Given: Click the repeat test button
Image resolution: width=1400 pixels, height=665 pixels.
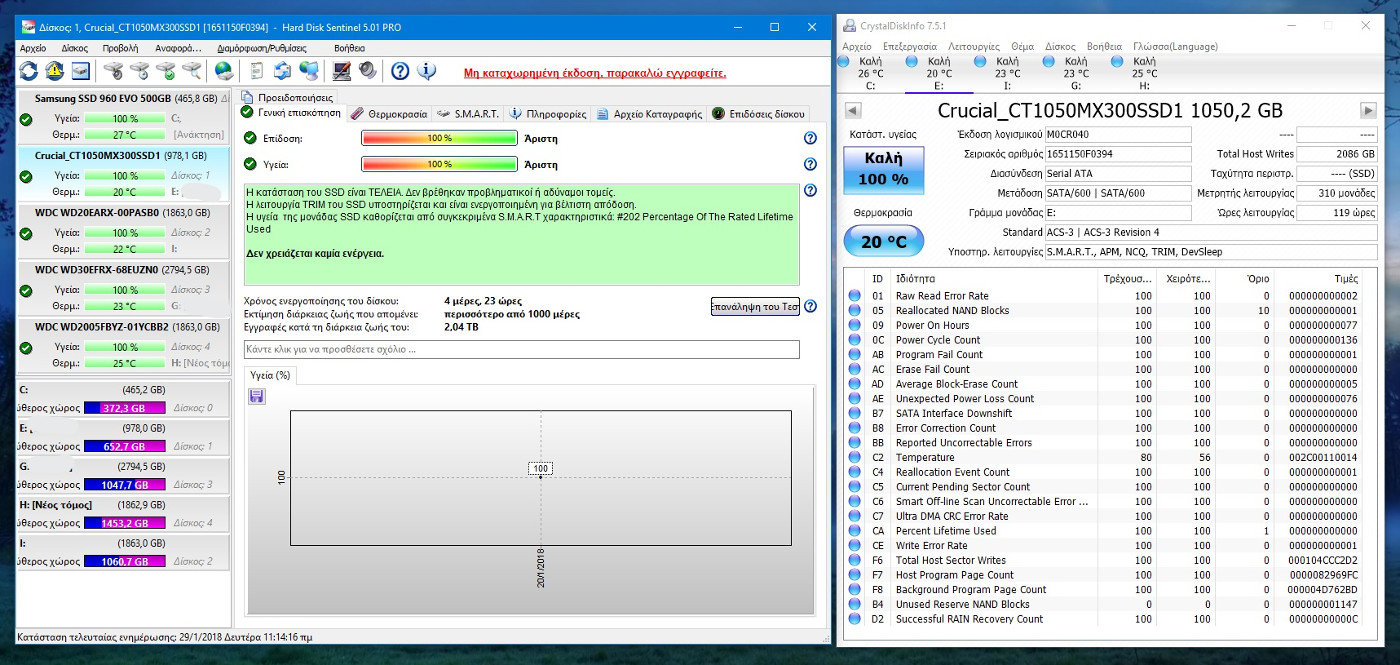Looking at the screenshot, I should coord(755,306).
